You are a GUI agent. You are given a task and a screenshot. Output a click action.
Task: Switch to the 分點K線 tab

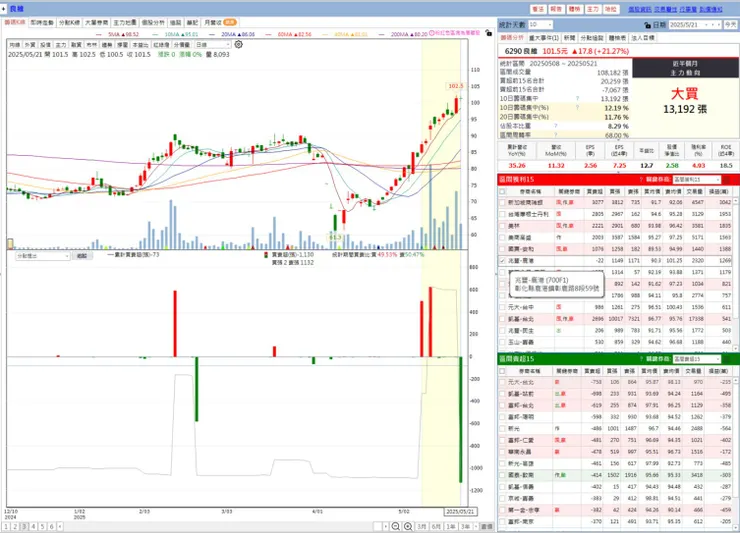pyautogui.click(x=69, y=22)
